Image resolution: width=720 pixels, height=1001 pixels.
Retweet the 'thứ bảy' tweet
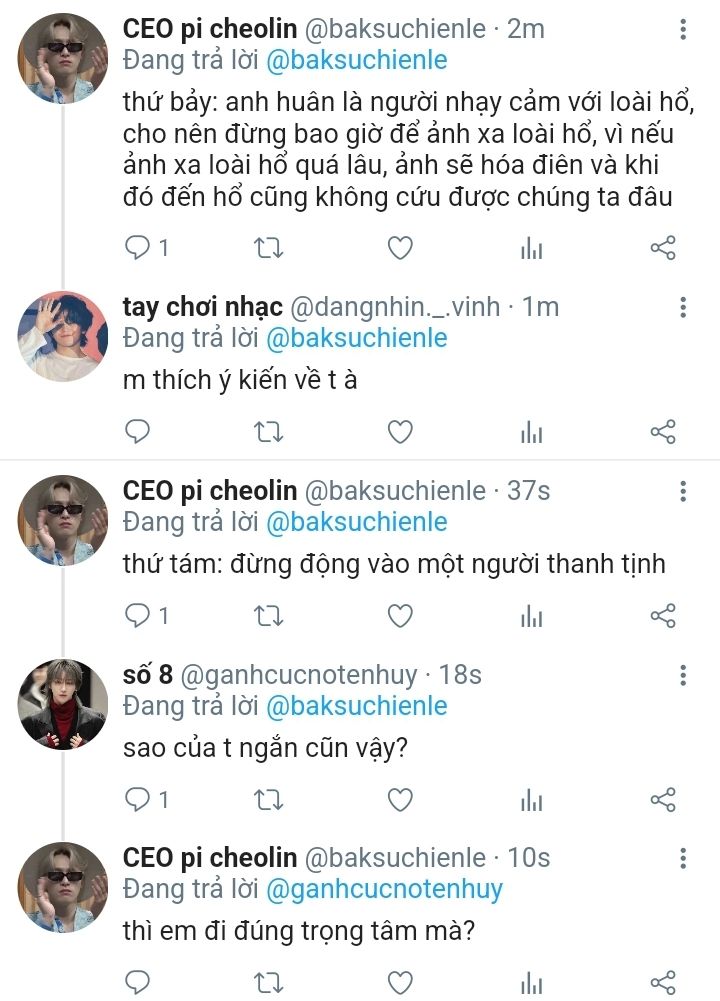270,247
